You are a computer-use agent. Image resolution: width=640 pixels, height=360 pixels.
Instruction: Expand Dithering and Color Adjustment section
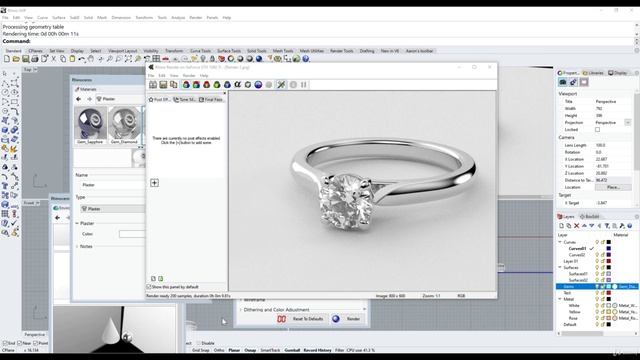241,310
